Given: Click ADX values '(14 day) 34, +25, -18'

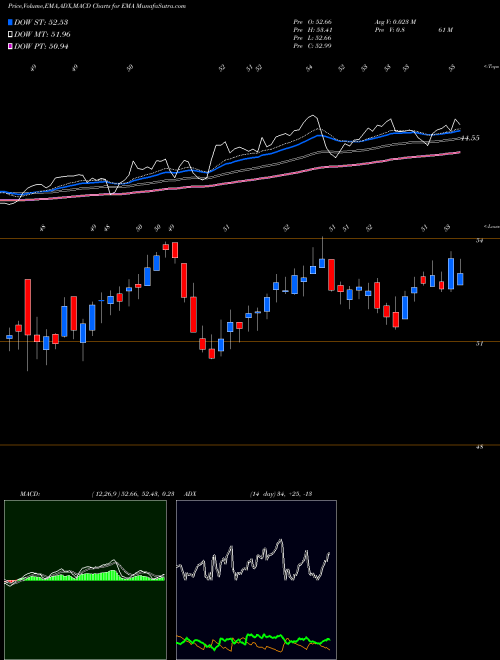Looking at the screenshot, I should 280,494.
